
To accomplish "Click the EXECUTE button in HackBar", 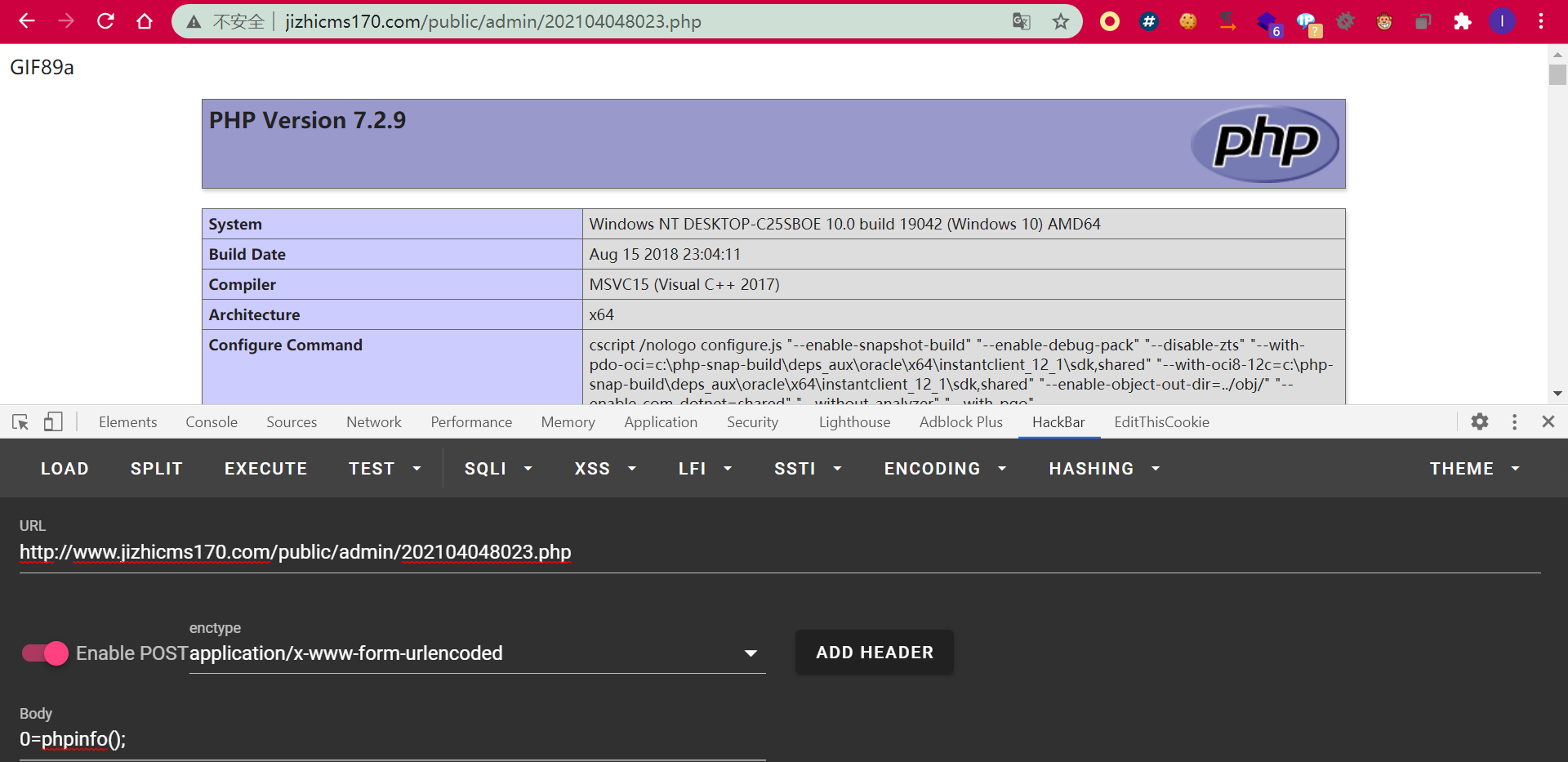I will (x=265, y=468).
